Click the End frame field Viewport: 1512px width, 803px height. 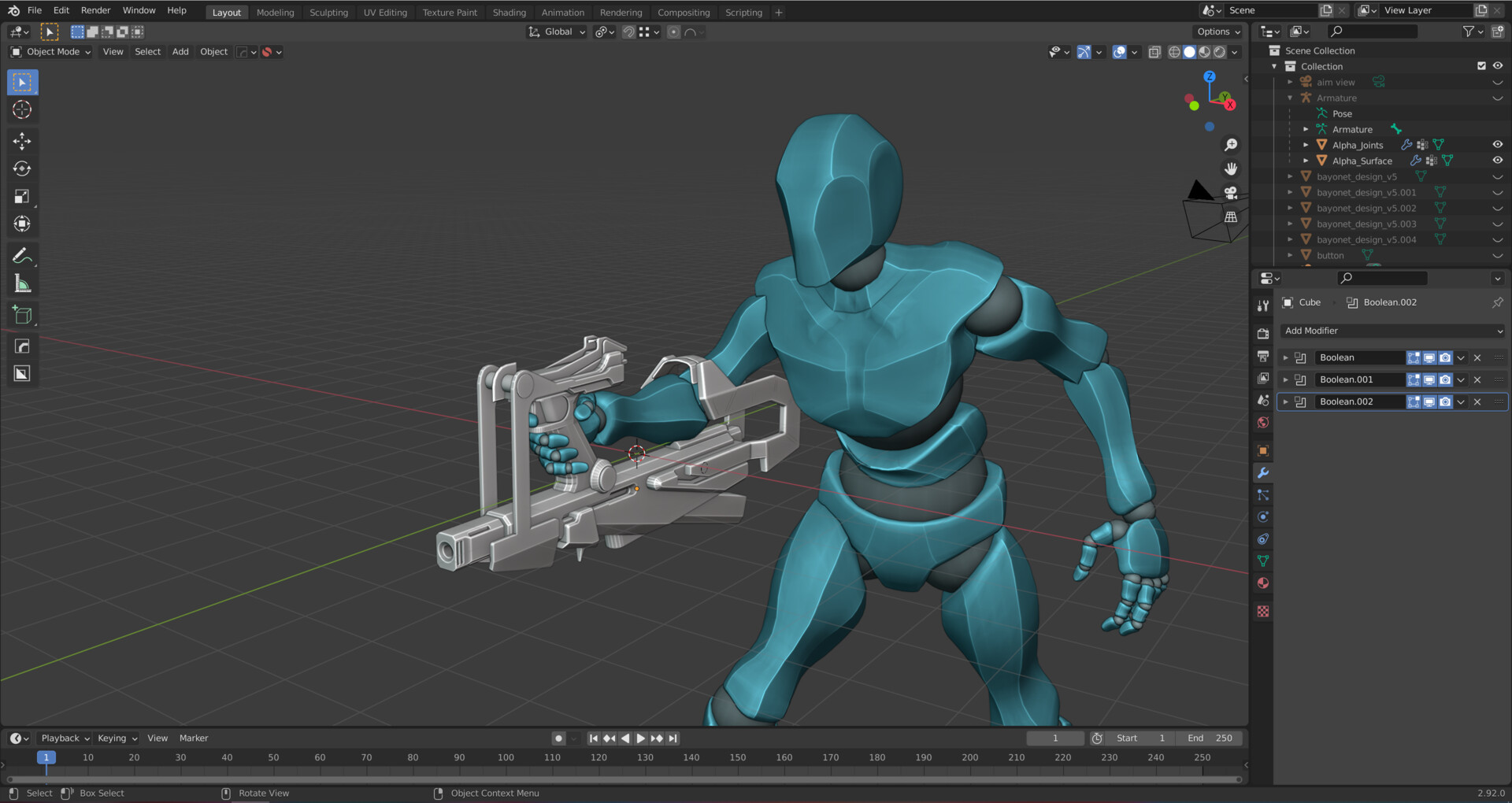[x=1210, y=738]
